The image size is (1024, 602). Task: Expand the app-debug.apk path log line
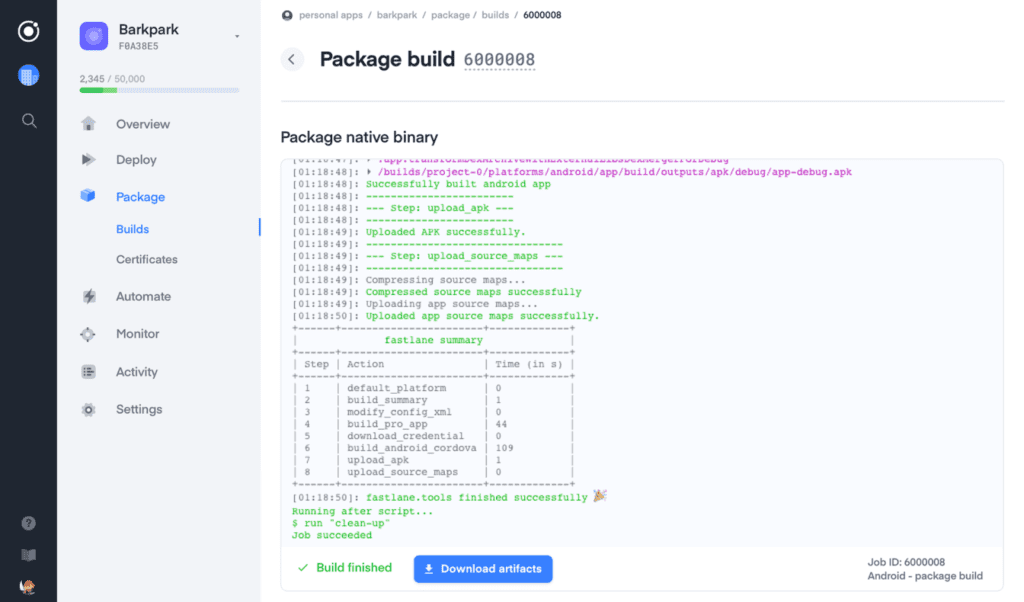point(370,172)
